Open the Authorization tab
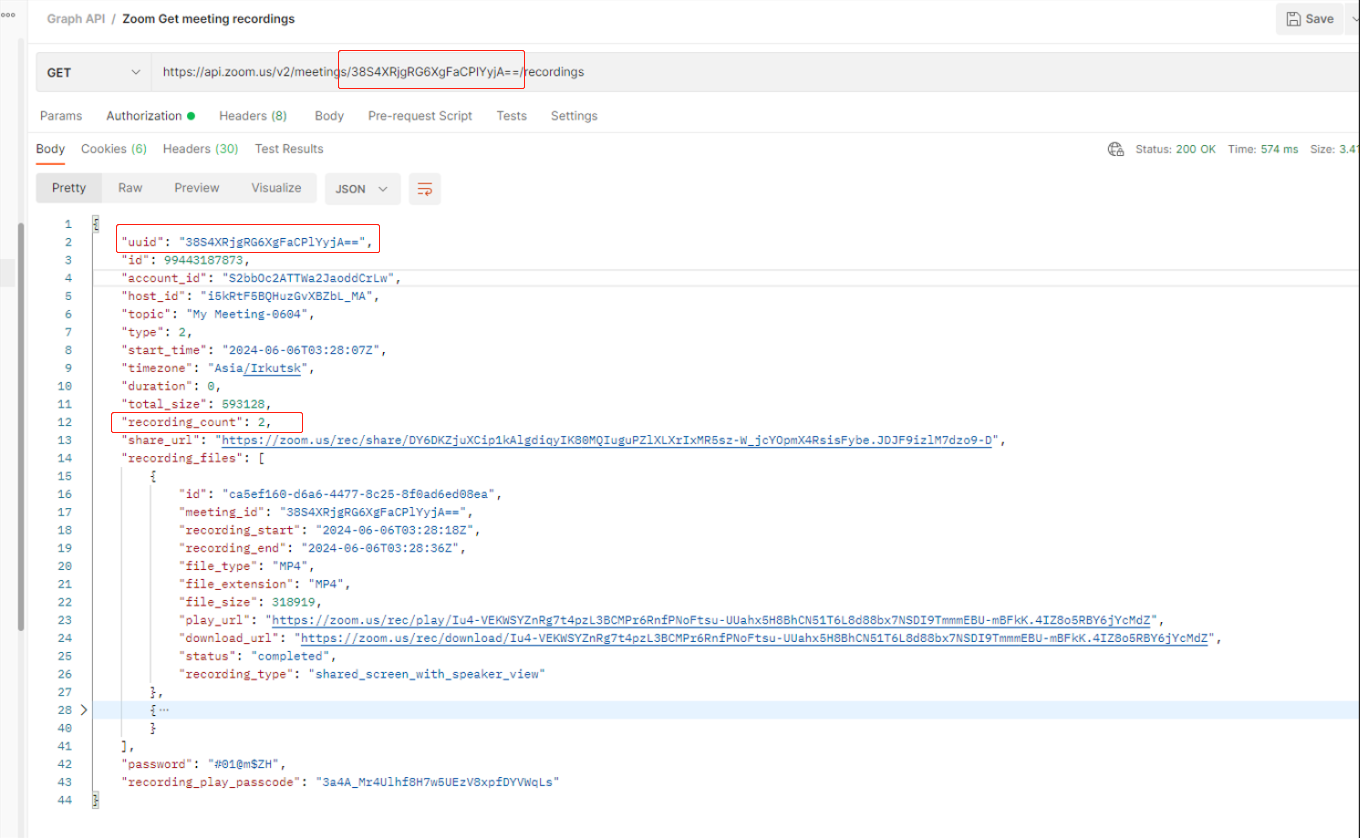This screenshot has height=838, width=1360. pos(150,116)
